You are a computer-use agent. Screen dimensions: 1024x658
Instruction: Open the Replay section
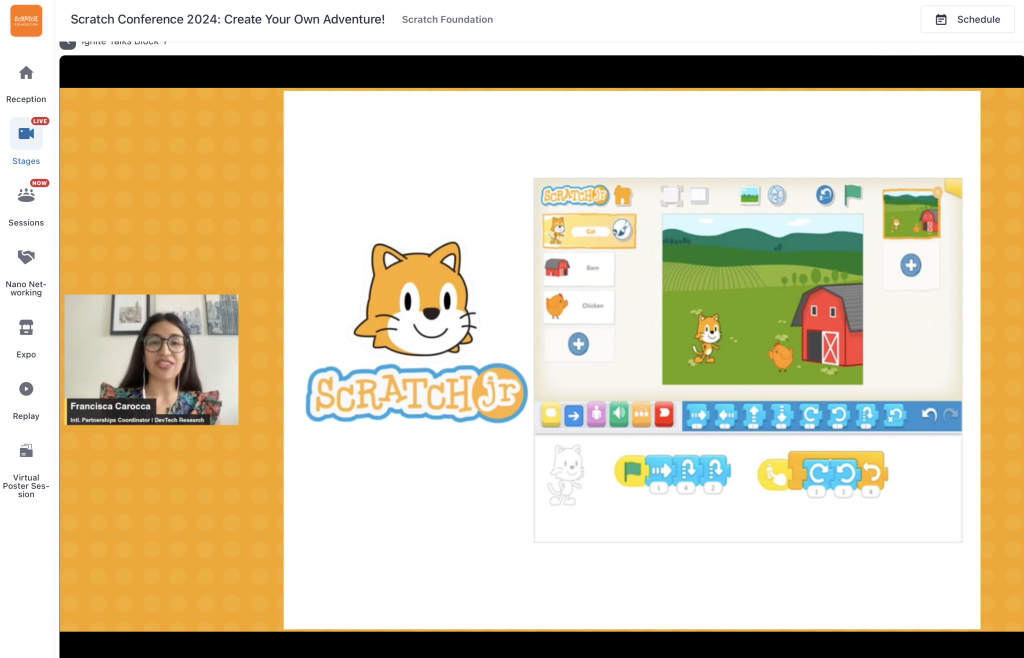pyautogui.click(x=26, y=397)
